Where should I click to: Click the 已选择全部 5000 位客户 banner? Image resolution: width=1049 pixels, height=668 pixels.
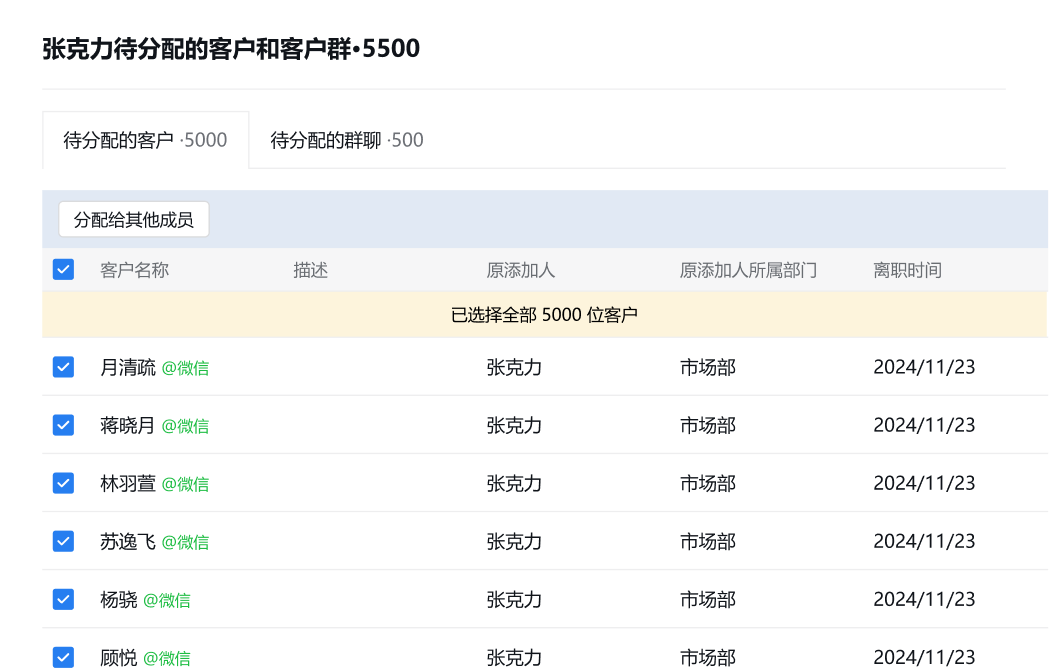tap(544, 315)
